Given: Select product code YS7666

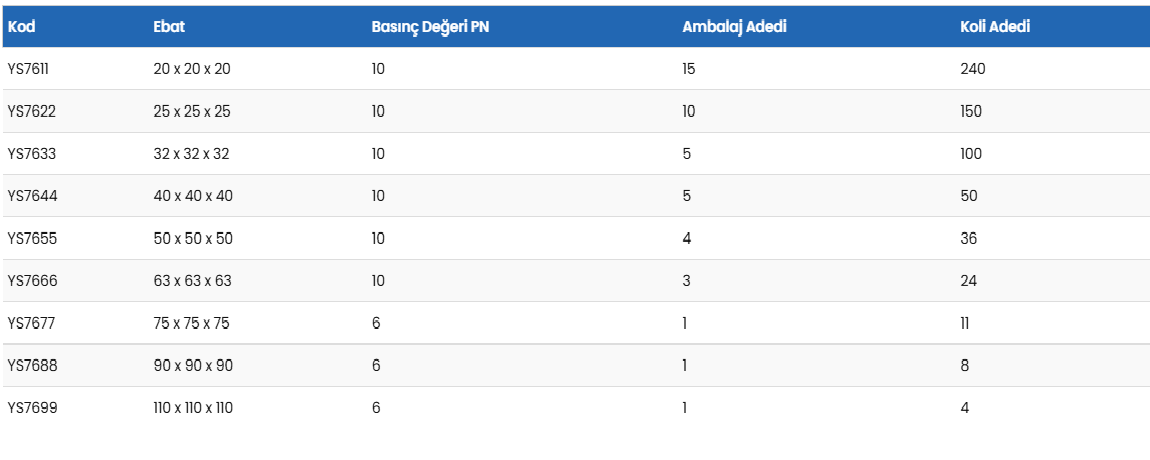Looking at the screenshot, I should [x=32, y=281].
